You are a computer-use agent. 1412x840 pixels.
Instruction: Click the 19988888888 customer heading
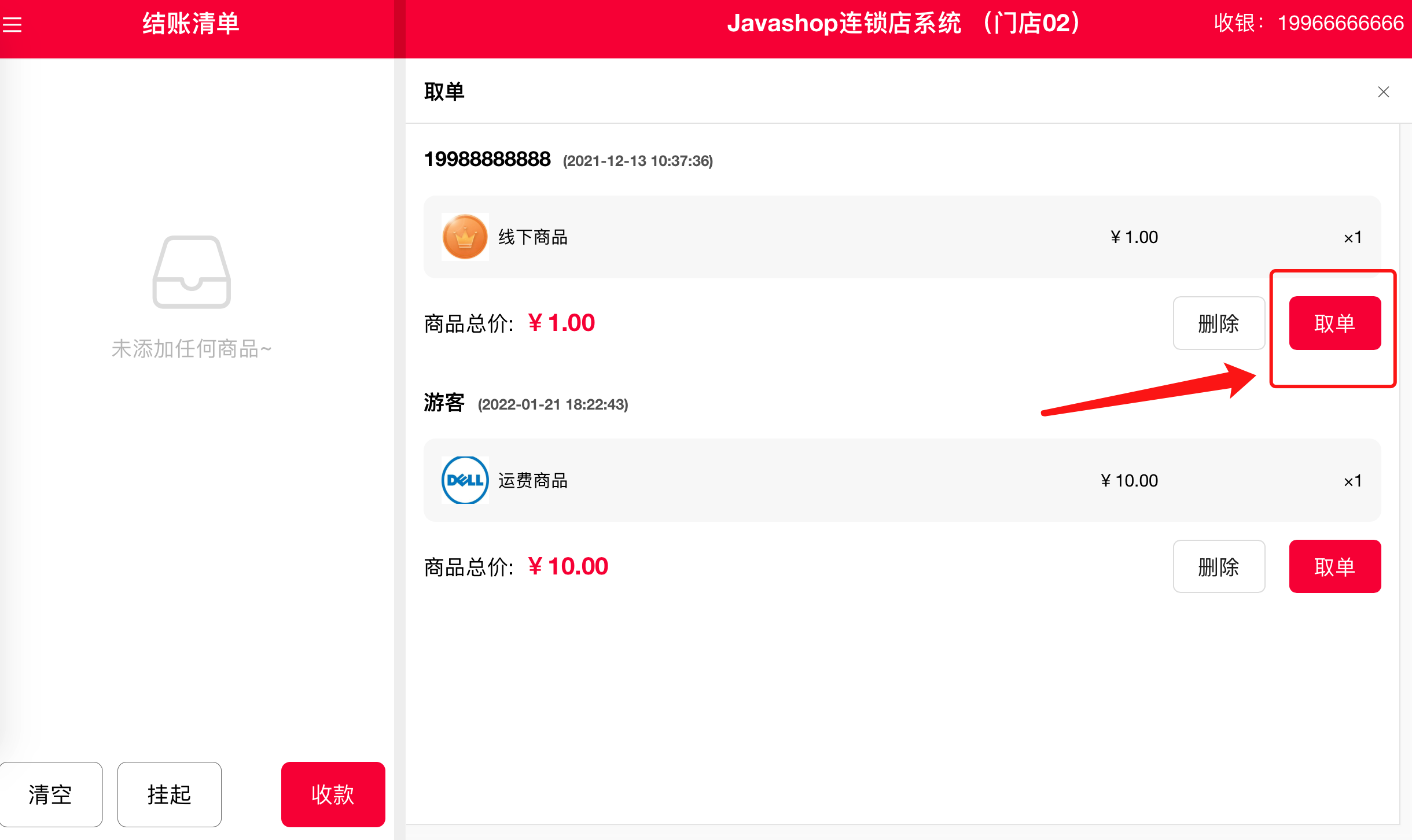(487, 159)
